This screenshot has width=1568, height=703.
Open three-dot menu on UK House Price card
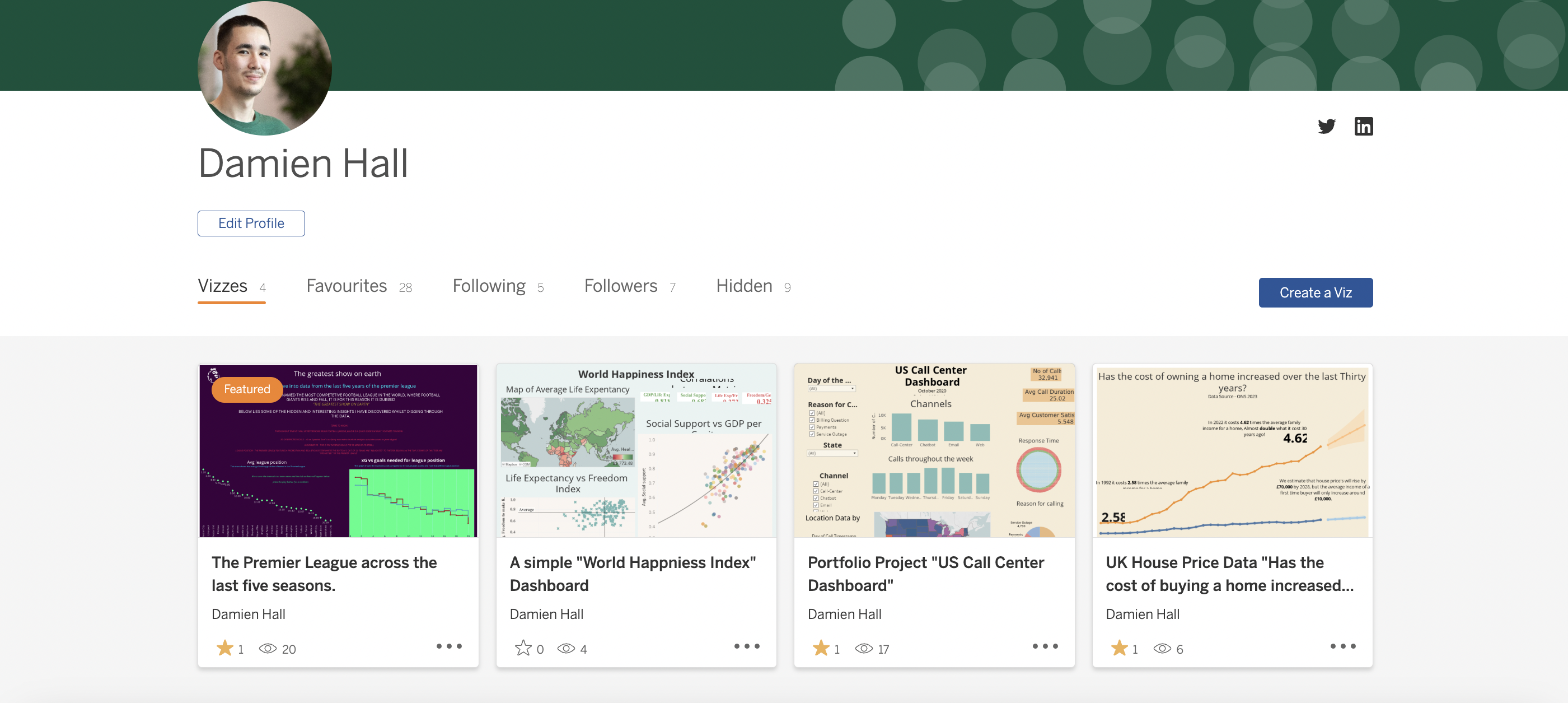pyautogui.click(x=1342, y=646)
